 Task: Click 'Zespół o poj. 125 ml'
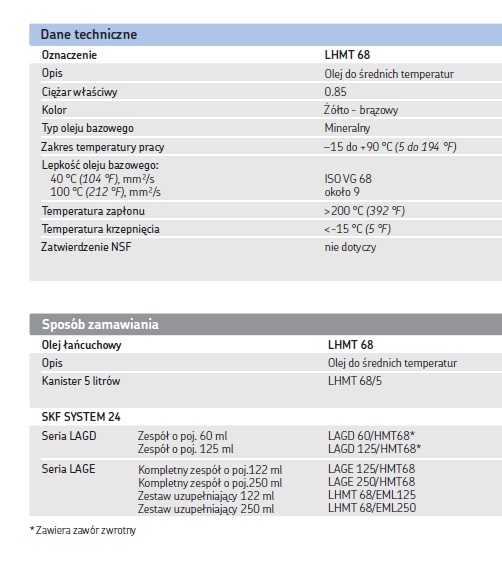186,449
